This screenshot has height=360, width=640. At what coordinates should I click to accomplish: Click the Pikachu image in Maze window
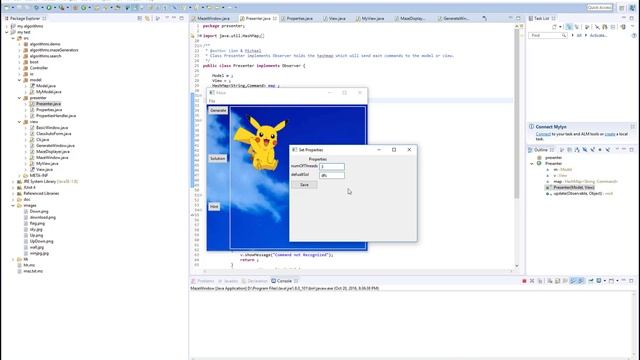[x=262, y=142]
